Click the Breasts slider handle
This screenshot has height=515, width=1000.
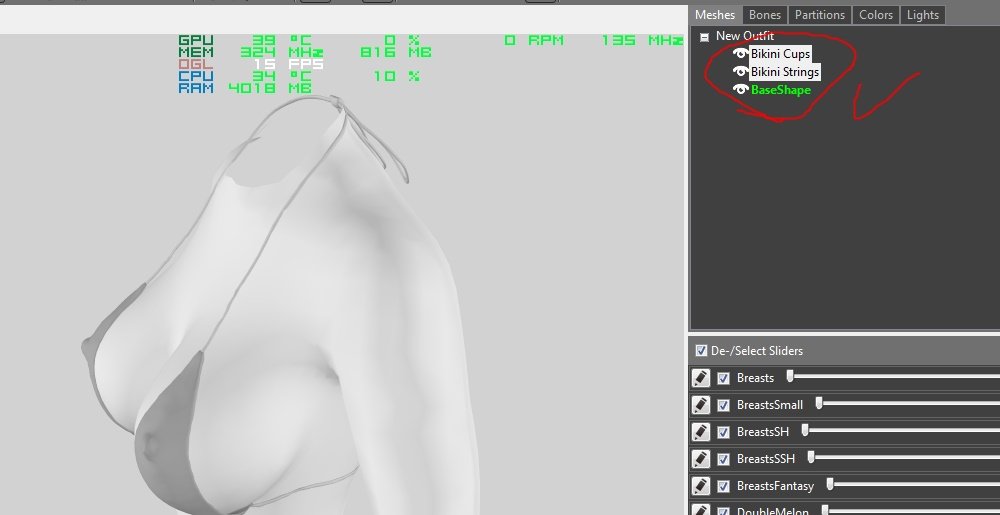(x=790, y=376)
